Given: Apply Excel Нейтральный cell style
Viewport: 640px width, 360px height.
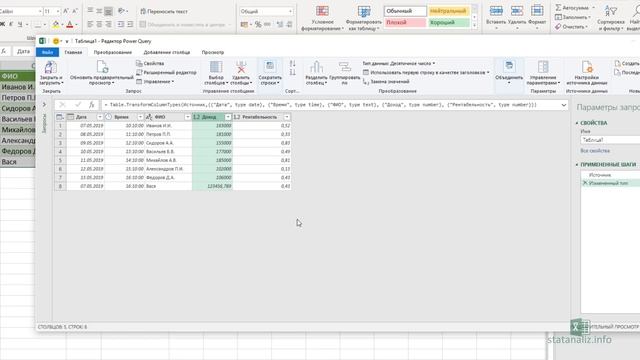Looking at the screenshot, I should [x=449, y=11].
